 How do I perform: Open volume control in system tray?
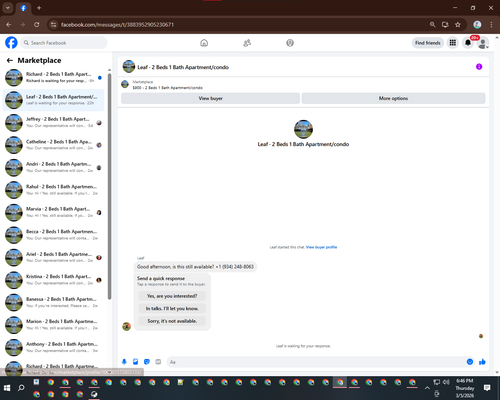(x=446, y=382)
